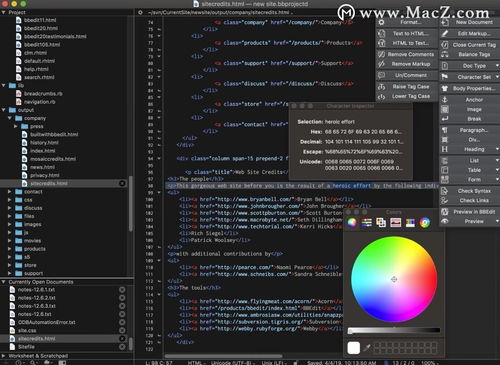Expand the contact folder

[10, 192]
